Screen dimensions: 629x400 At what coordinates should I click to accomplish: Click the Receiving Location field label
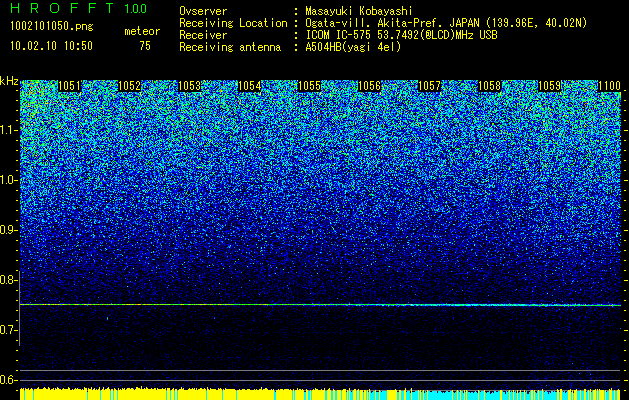233,23
